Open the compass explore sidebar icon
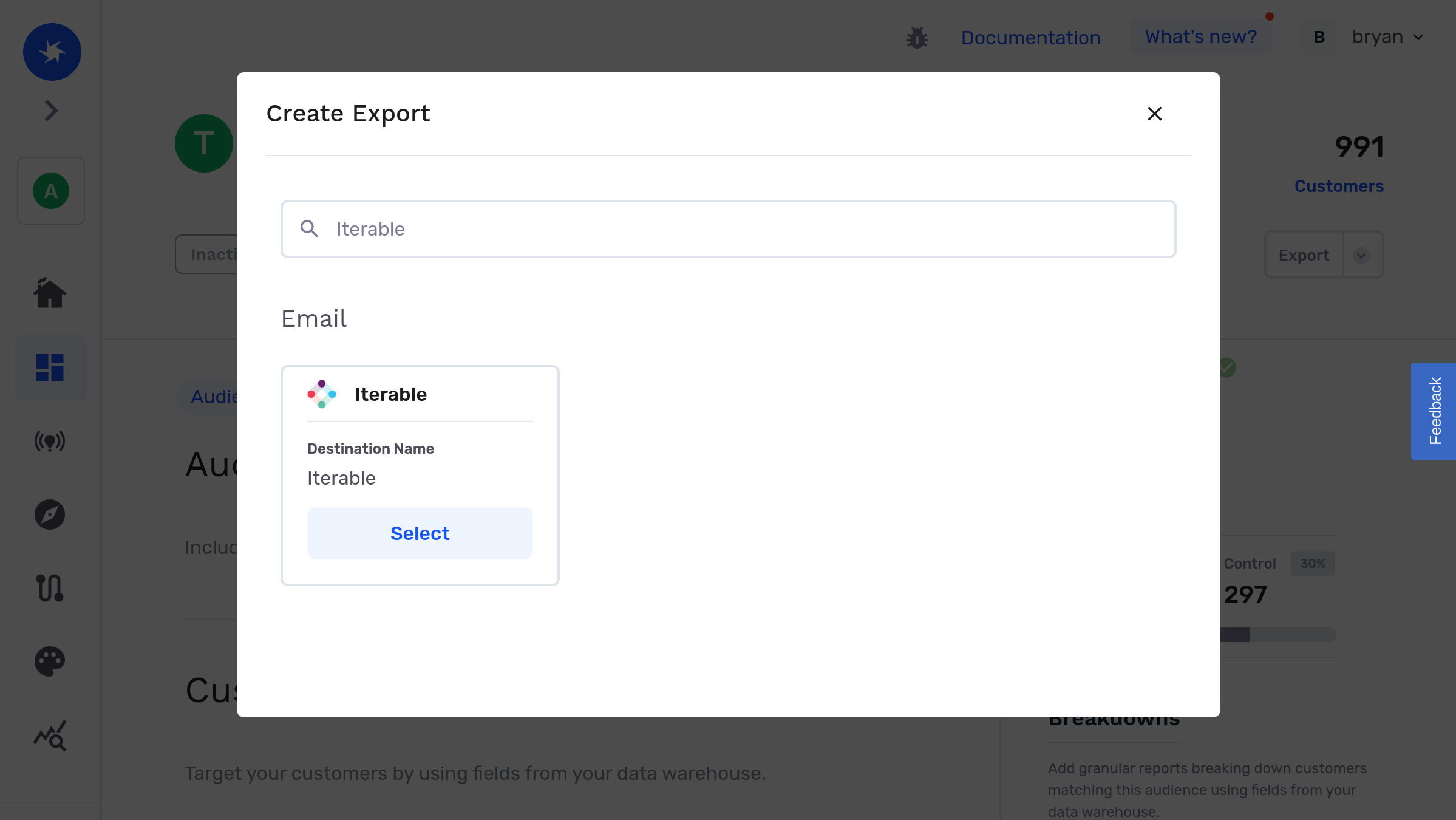1456x820 pixels. point(50,514)
